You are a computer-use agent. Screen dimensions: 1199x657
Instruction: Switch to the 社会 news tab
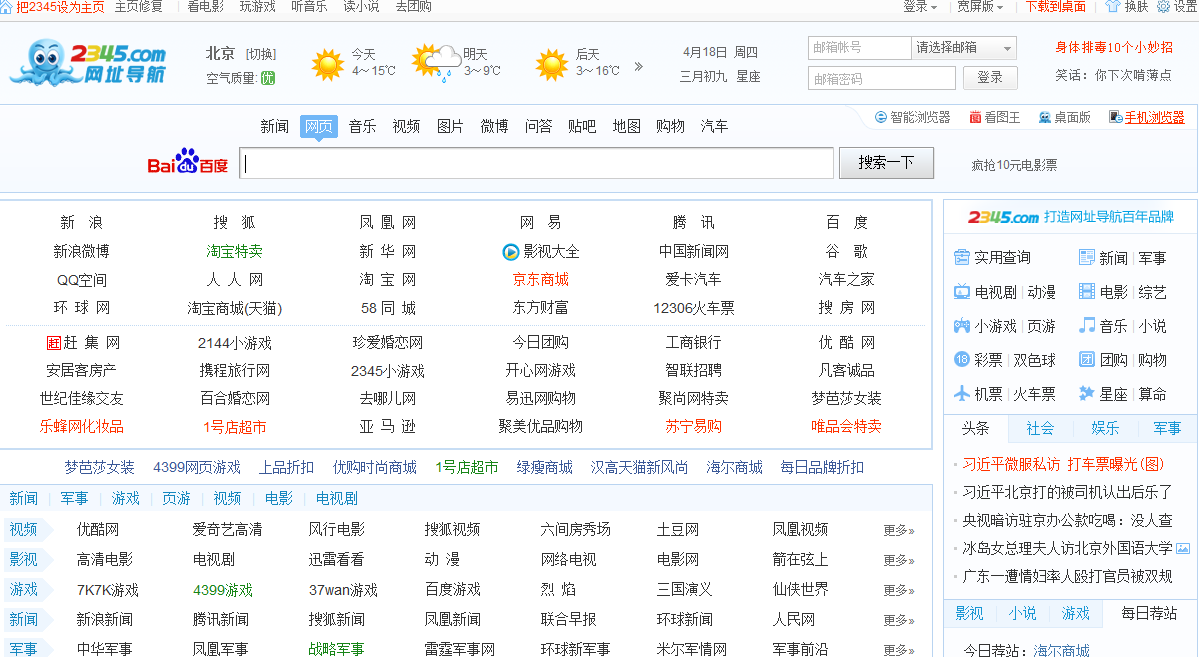(x=1040, y=428)
